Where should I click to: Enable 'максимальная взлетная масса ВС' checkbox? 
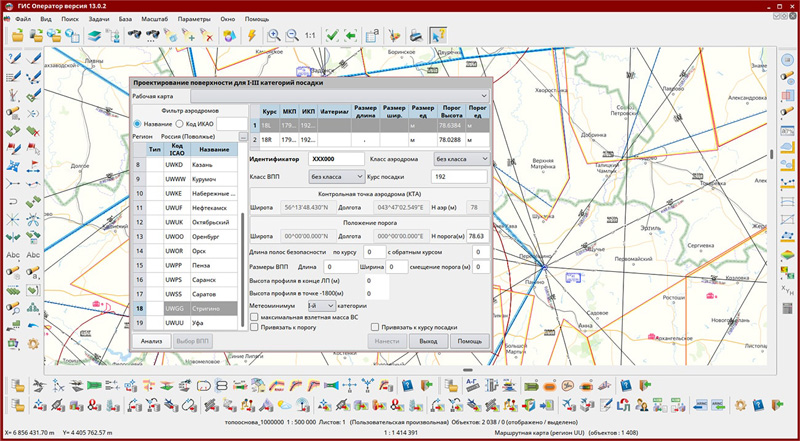pos(254,317)
